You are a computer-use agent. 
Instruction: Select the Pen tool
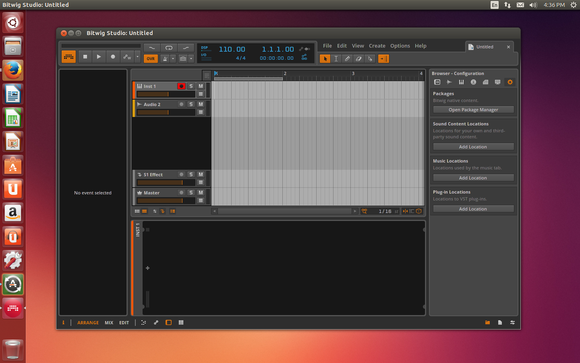[x=347, y=58]
